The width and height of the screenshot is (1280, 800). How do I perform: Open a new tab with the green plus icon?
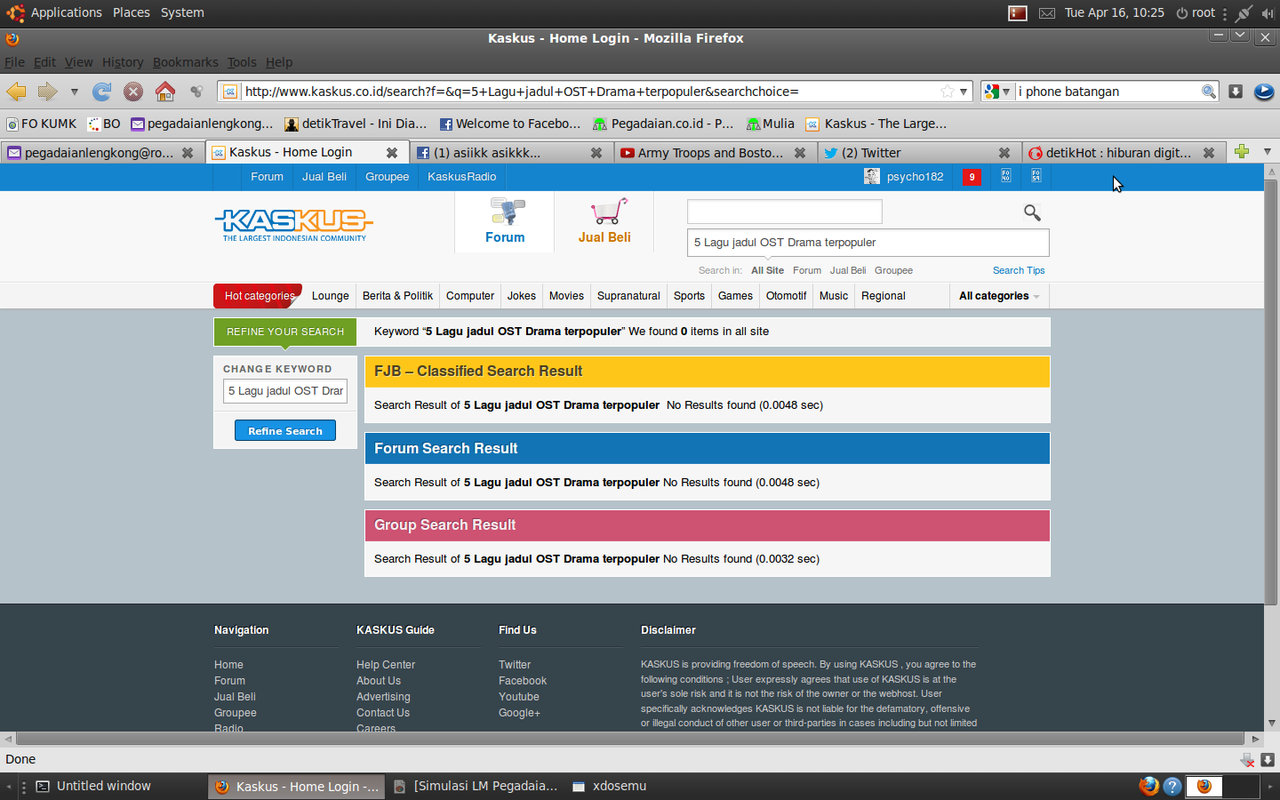point(1241,152)
